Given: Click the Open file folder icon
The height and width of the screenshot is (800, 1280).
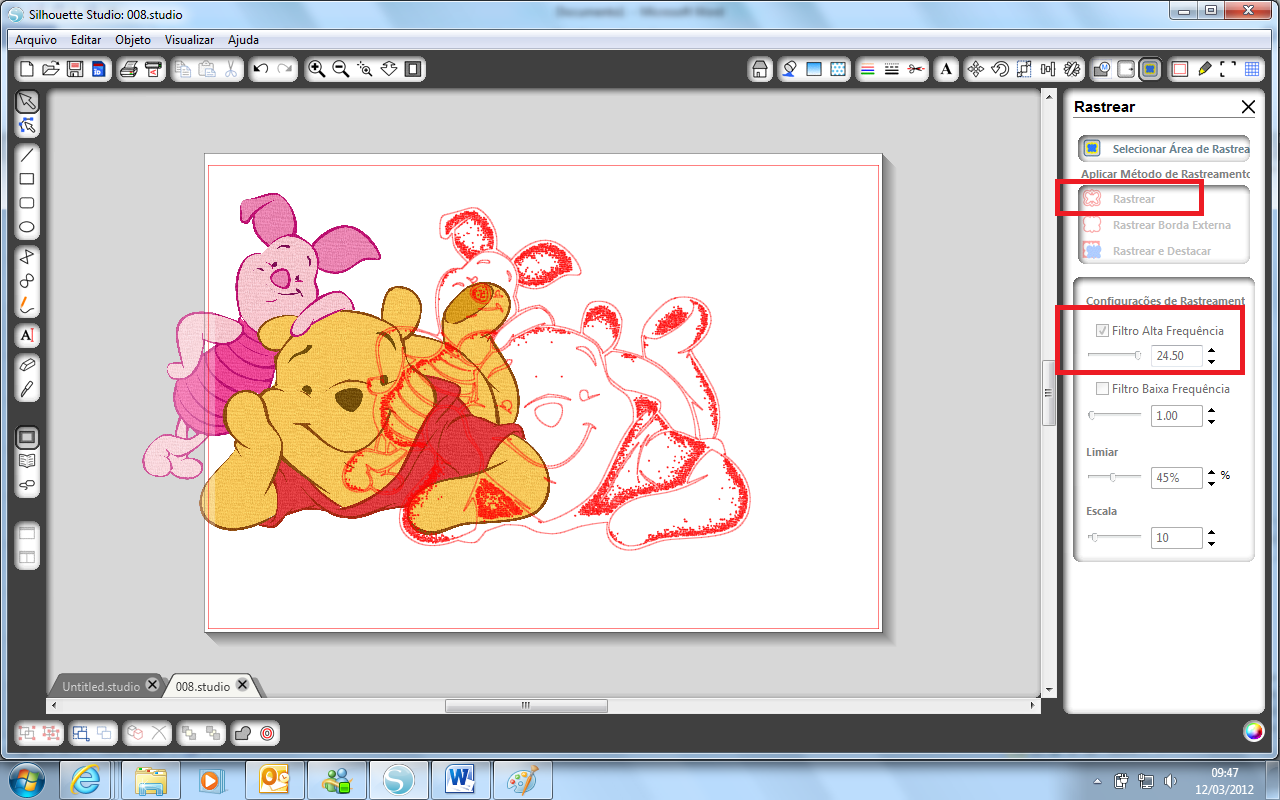Looking at the screenshot, I should tap(51, 69).
